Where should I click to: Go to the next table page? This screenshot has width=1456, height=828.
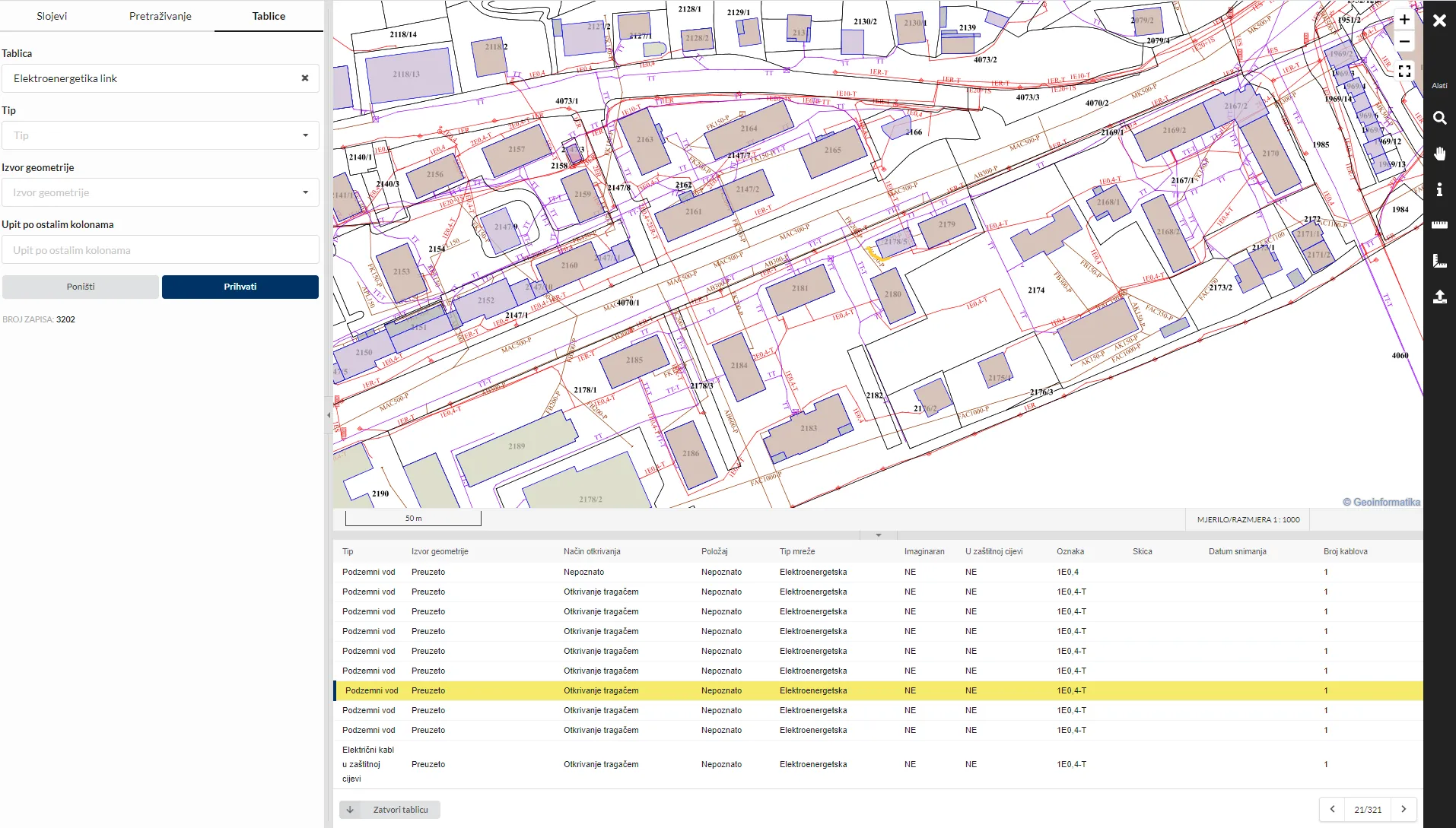pyautogui.click(x=1404, y=809)
